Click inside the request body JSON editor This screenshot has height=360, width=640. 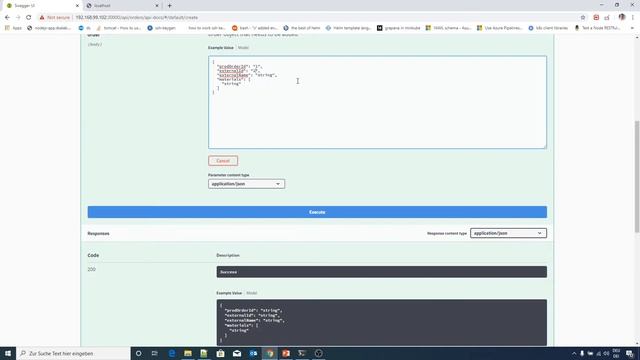point(377,102)
